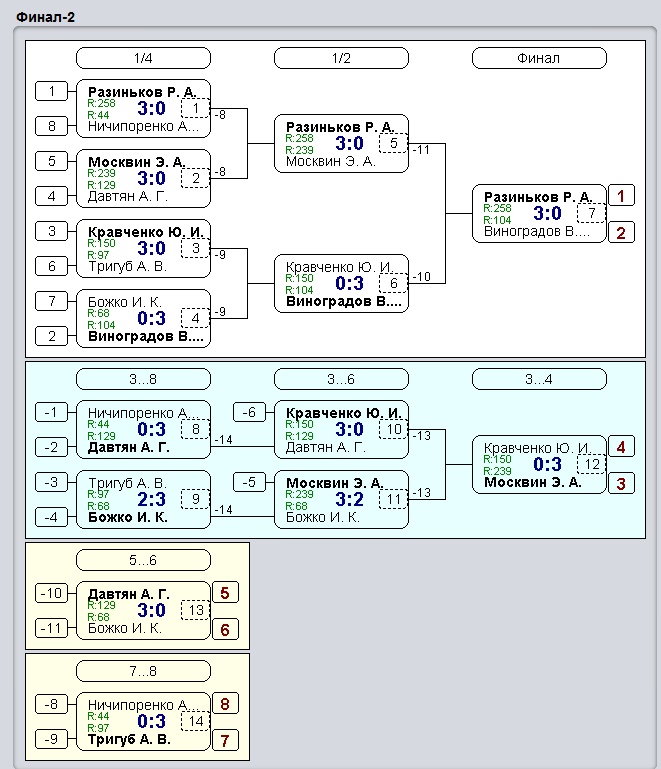
Task: Click final place 2 box
Action: [x=621, y=232]
